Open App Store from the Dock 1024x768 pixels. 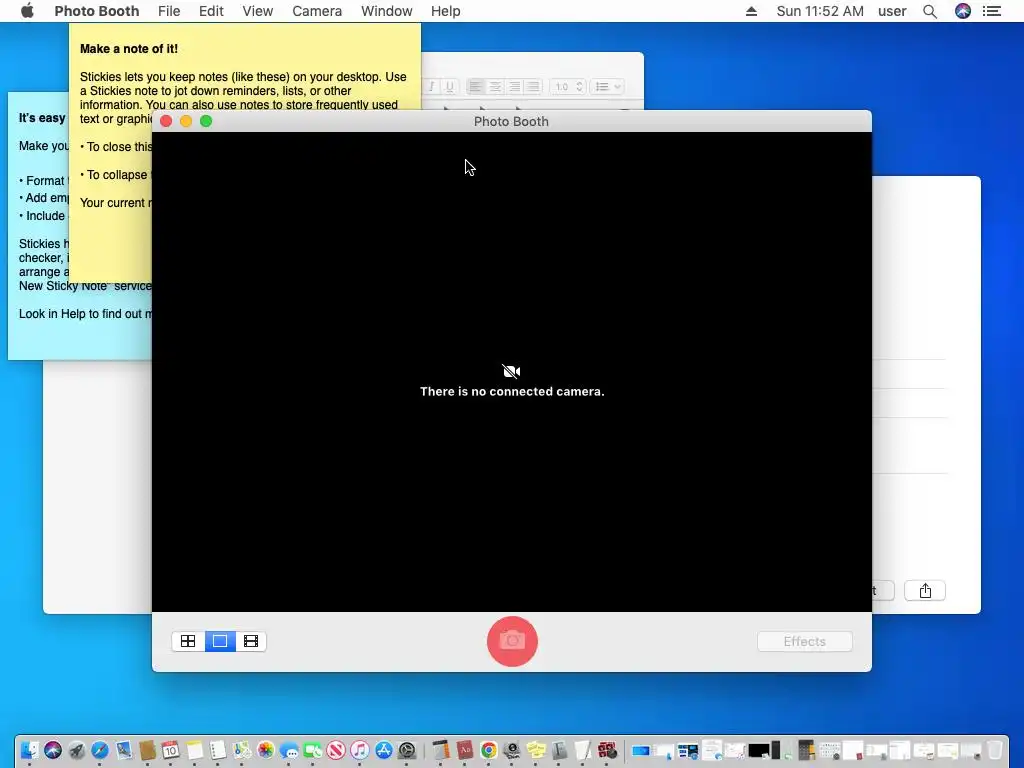[383, 750]
